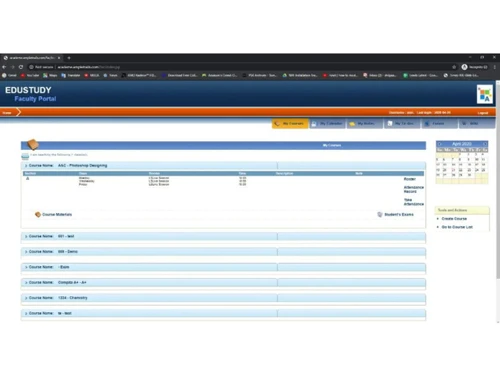Click the Home breadcrumb
The height and width of the screenshot is (375, 500).
click(x=7, y=113)
